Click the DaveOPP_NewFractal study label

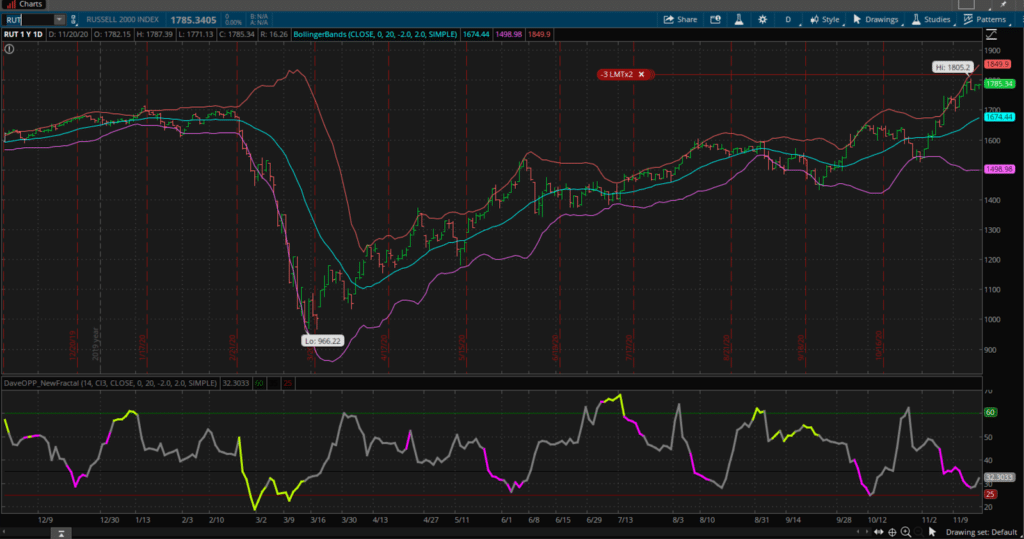tap(110, 383)
